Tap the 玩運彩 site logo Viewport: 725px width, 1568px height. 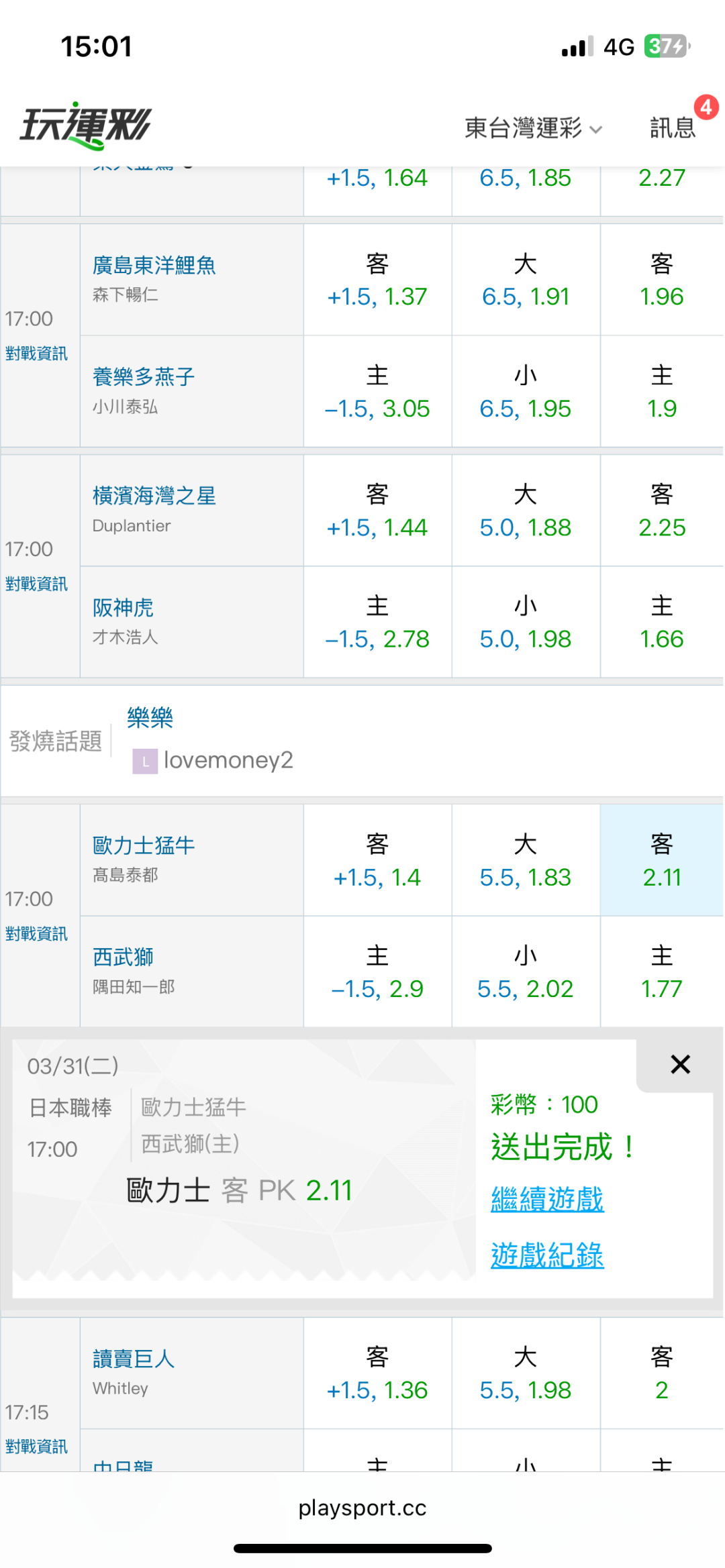tap(86, 125)
